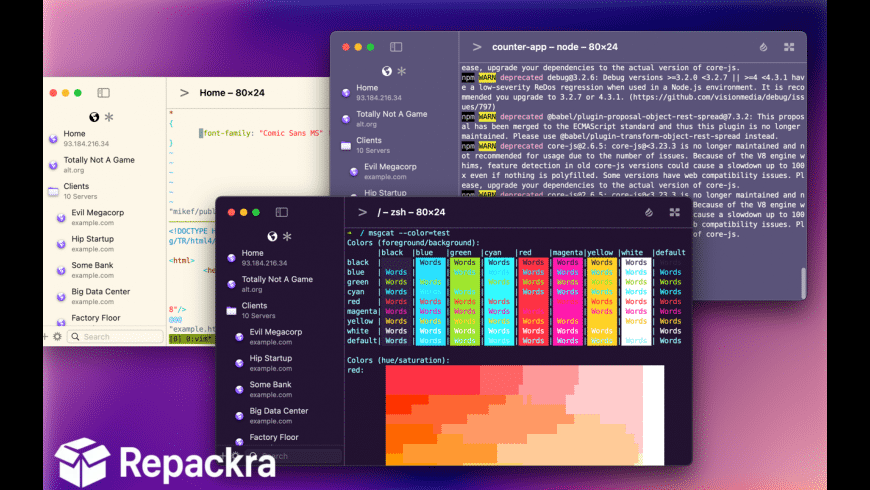Click Totally Not A Game's icon in purple window
The height and width of the screenshot is (490, 870).
point(346,119)
